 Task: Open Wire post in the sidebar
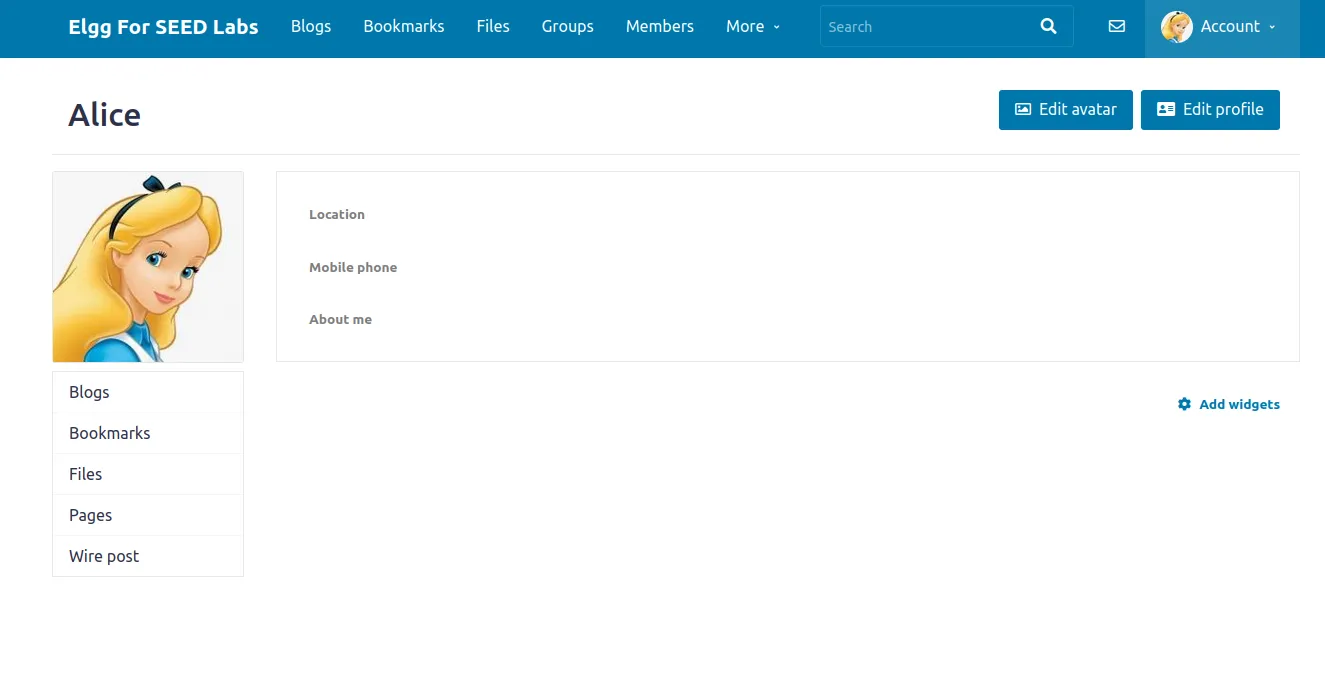pyautogui.click(x=104, y=556)
